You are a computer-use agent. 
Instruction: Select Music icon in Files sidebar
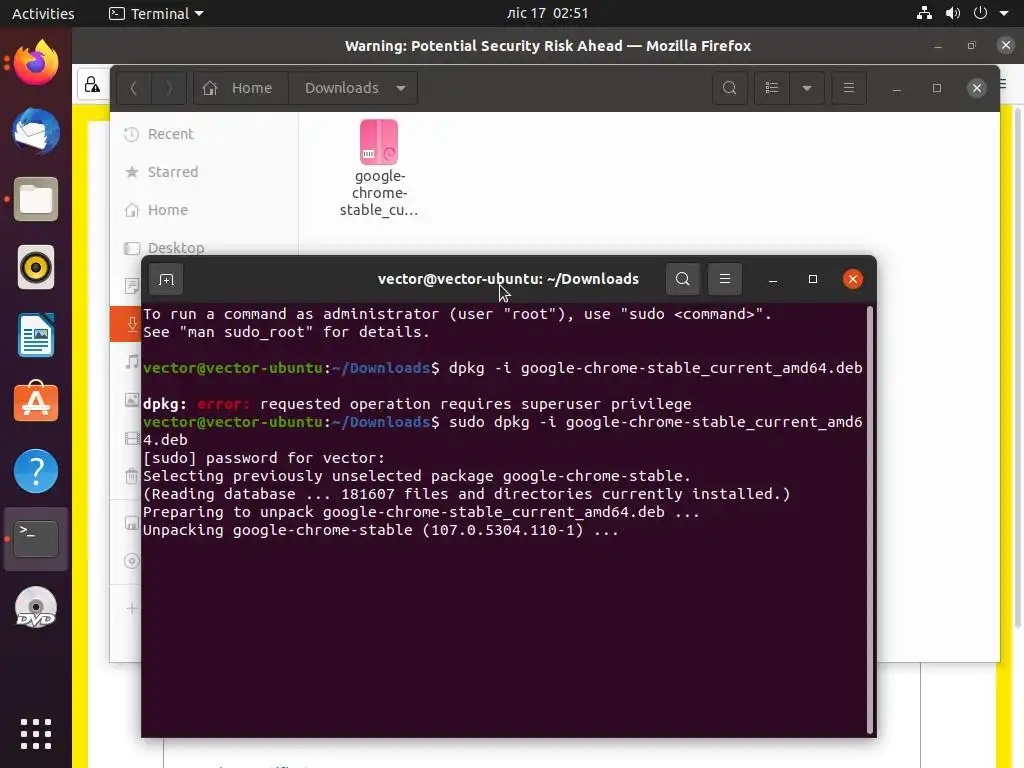[131, 362]
